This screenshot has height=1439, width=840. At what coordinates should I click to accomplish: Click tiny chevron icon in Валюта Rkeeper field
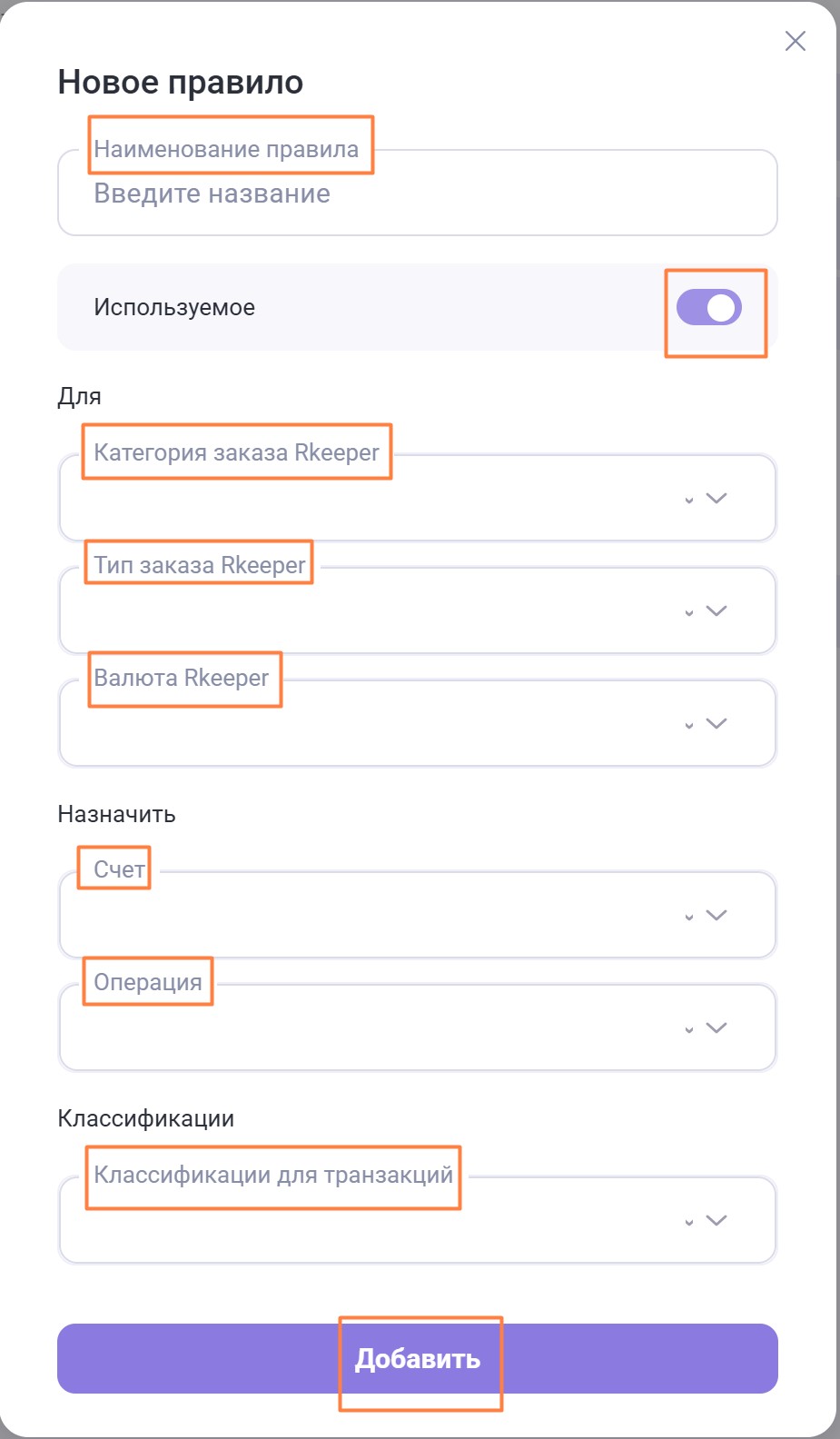[689, 726]
